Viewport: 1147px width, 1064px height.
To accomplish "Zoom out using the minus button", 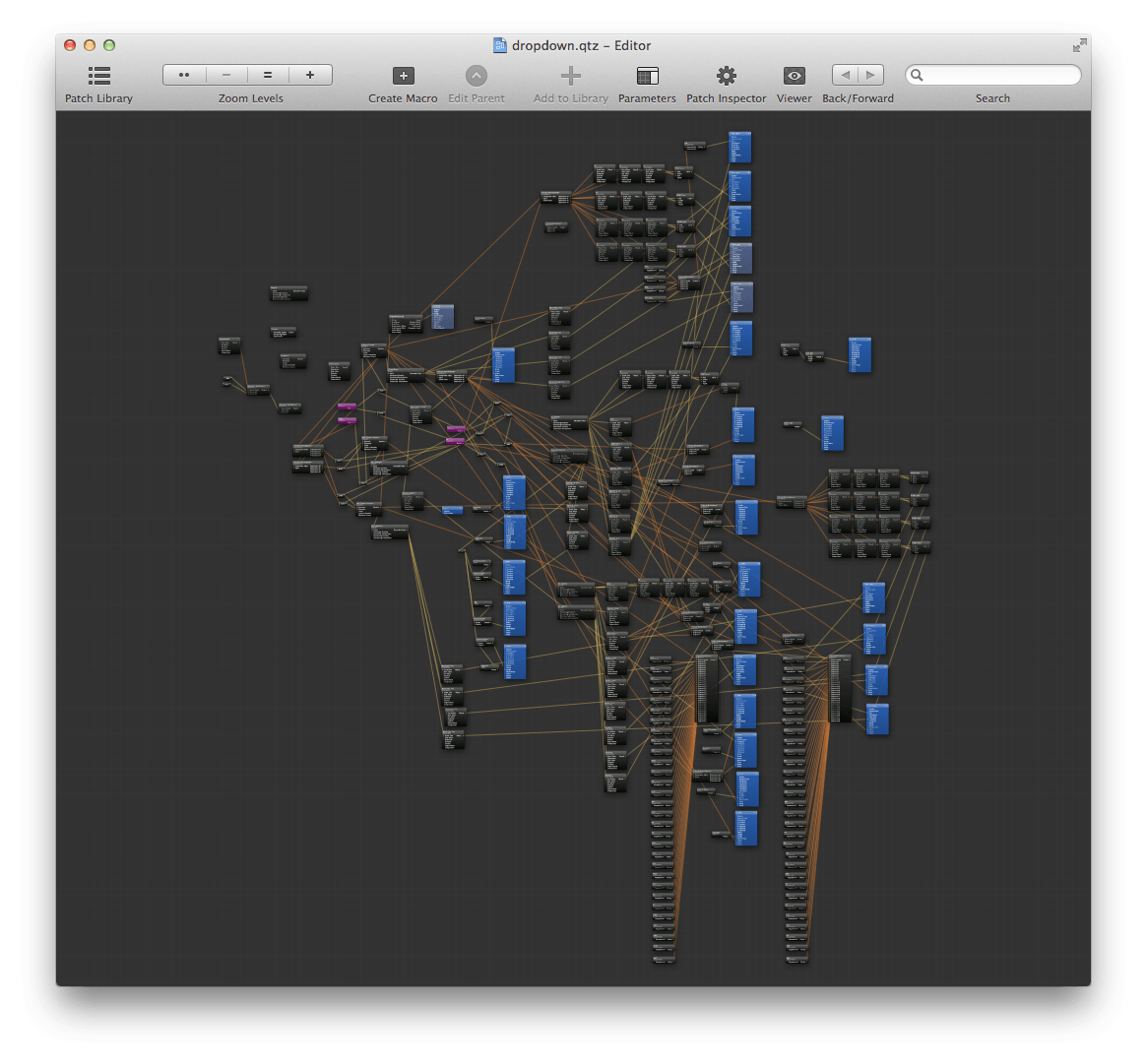I will (x=226, y=75).
